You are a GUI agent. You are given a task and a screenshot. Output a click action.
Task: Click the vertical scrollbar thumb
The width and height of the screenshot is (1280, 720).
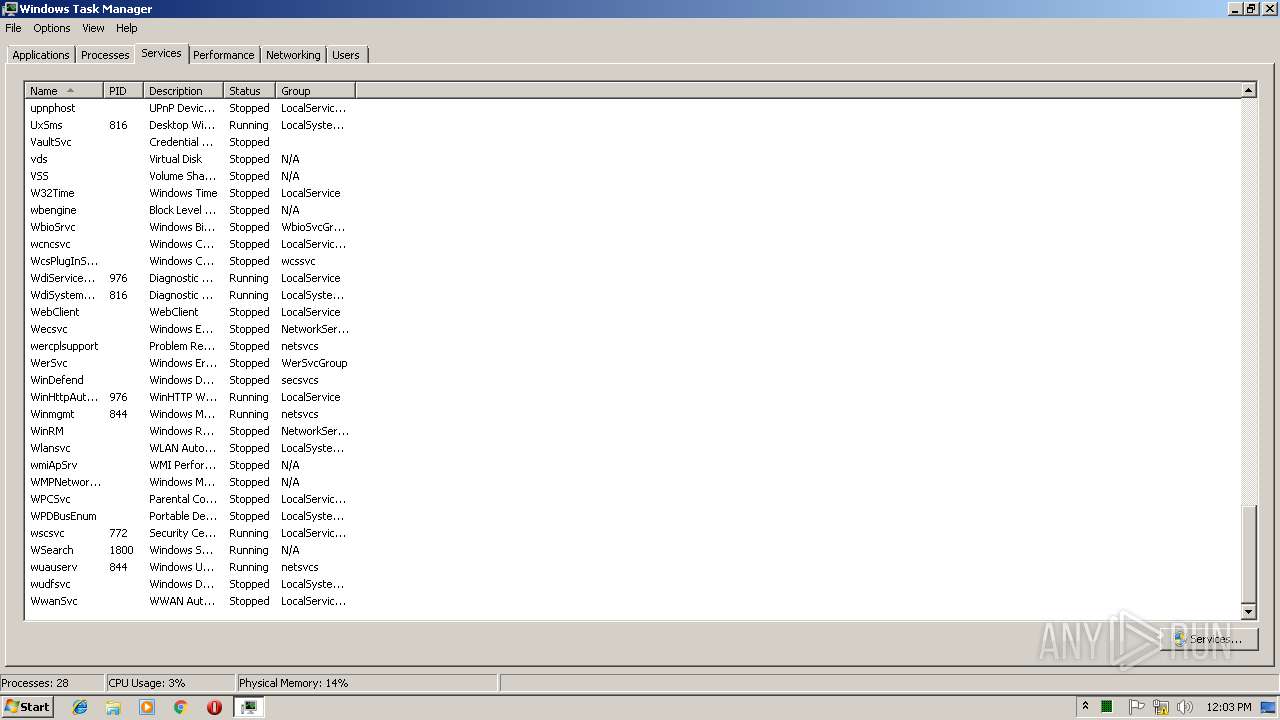[x=1248, y=553]
